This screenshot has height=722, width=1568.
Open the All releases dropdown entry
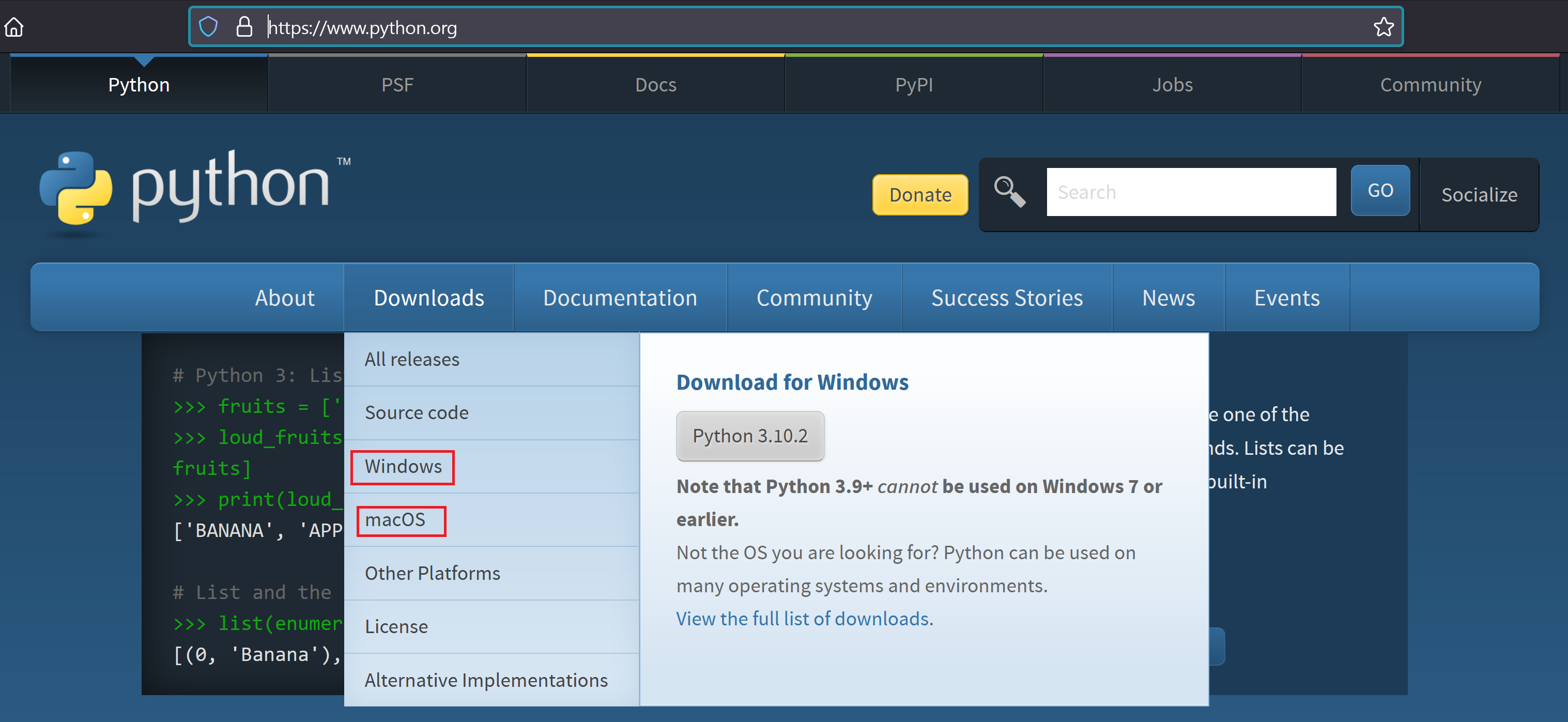(x=412, y=358)
